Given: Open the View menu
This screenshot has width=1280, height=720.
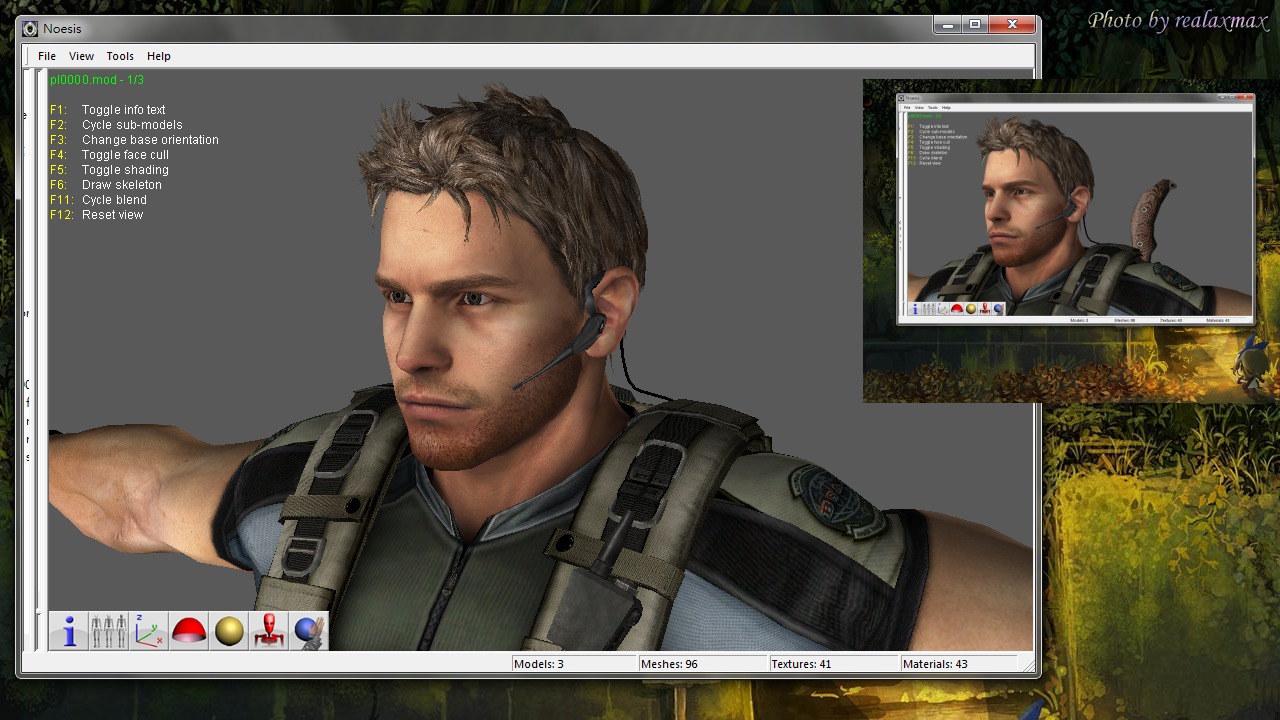Looking at the screenshot, I should click(x=81, y=56).
